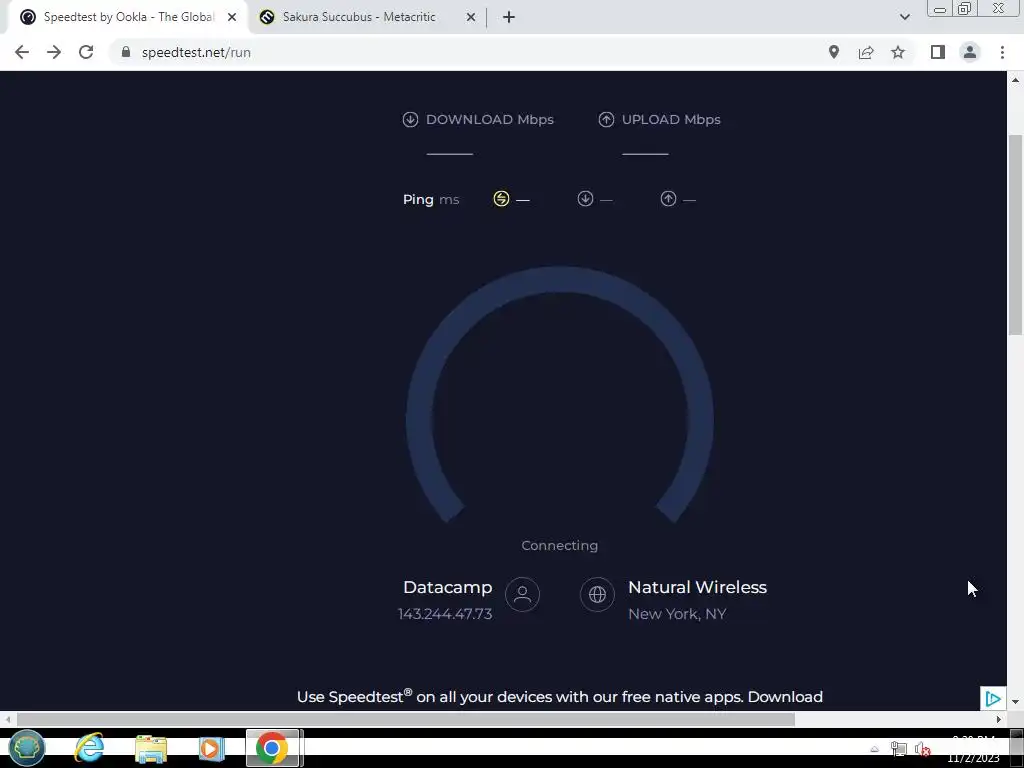Click the upload arrow icon beside UPLOAD Mbps

point(606,120)
